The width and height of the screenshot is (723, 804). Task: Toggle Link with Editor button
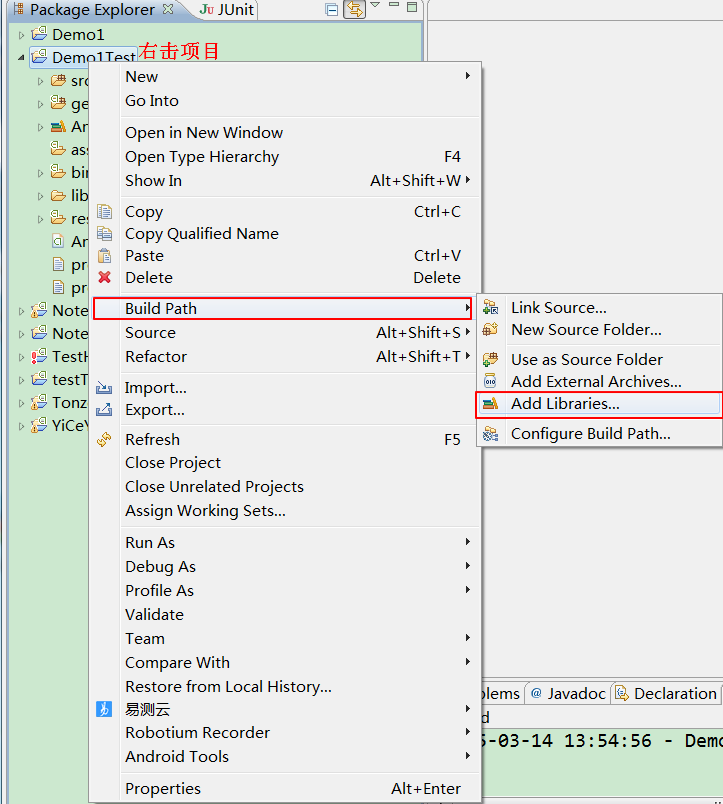[x=354, y=10]
